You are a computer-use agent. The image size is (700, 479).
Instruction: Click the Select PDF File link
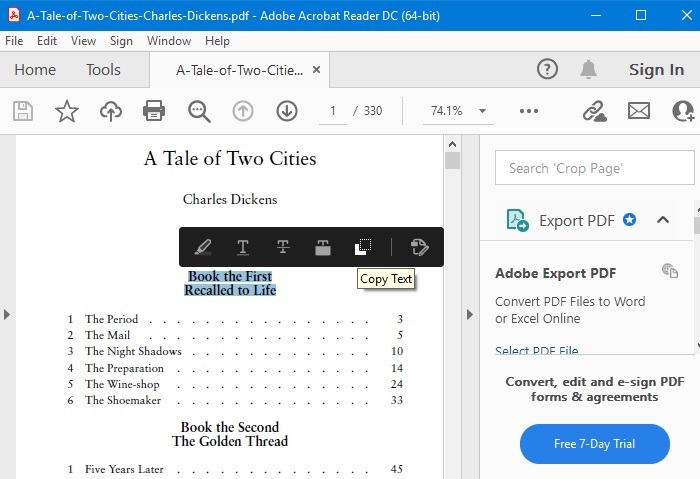click(x=537, y=350)
